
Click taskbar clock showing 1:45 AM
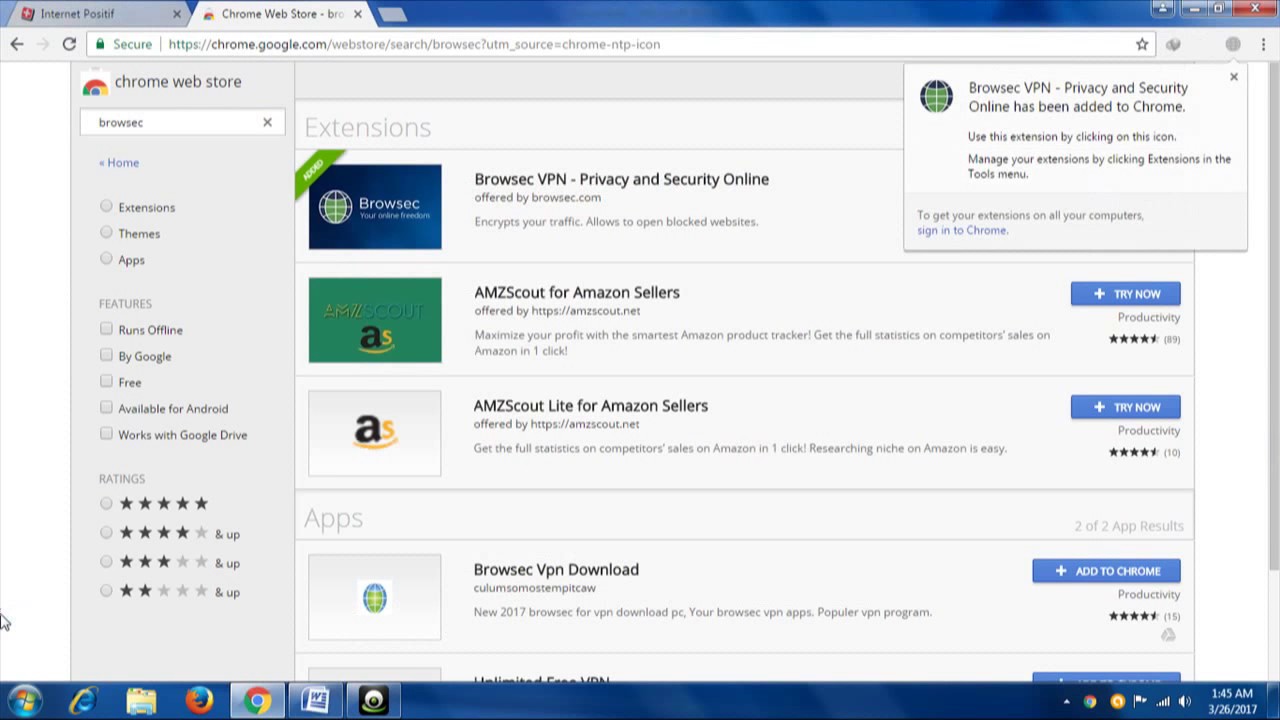[1231, 701]
